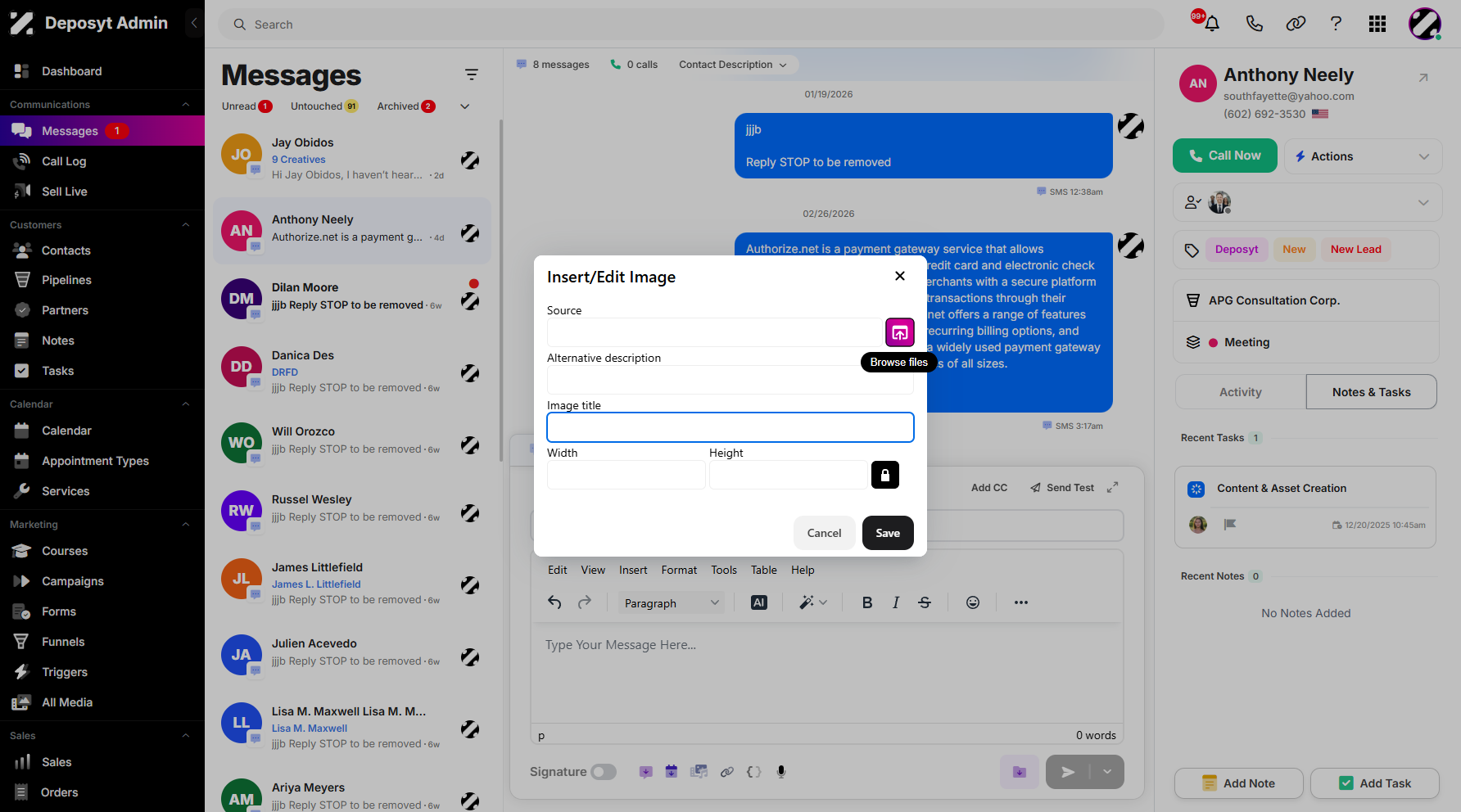Click the phone dialer icon in top bar
Viewport: 1461px width, 812px height.
(x=1254, y=24)
